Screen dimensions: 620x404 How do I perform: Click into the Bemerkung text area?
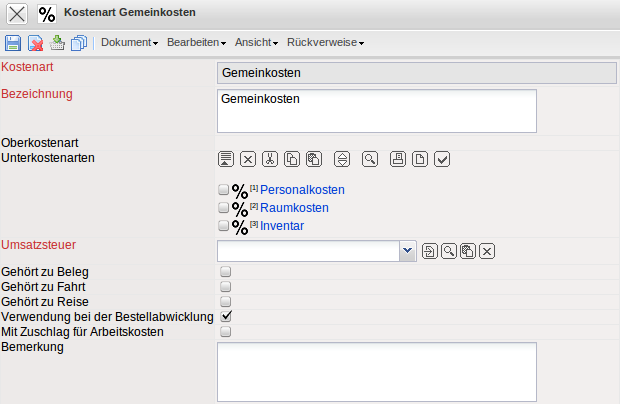click(376, 370)
